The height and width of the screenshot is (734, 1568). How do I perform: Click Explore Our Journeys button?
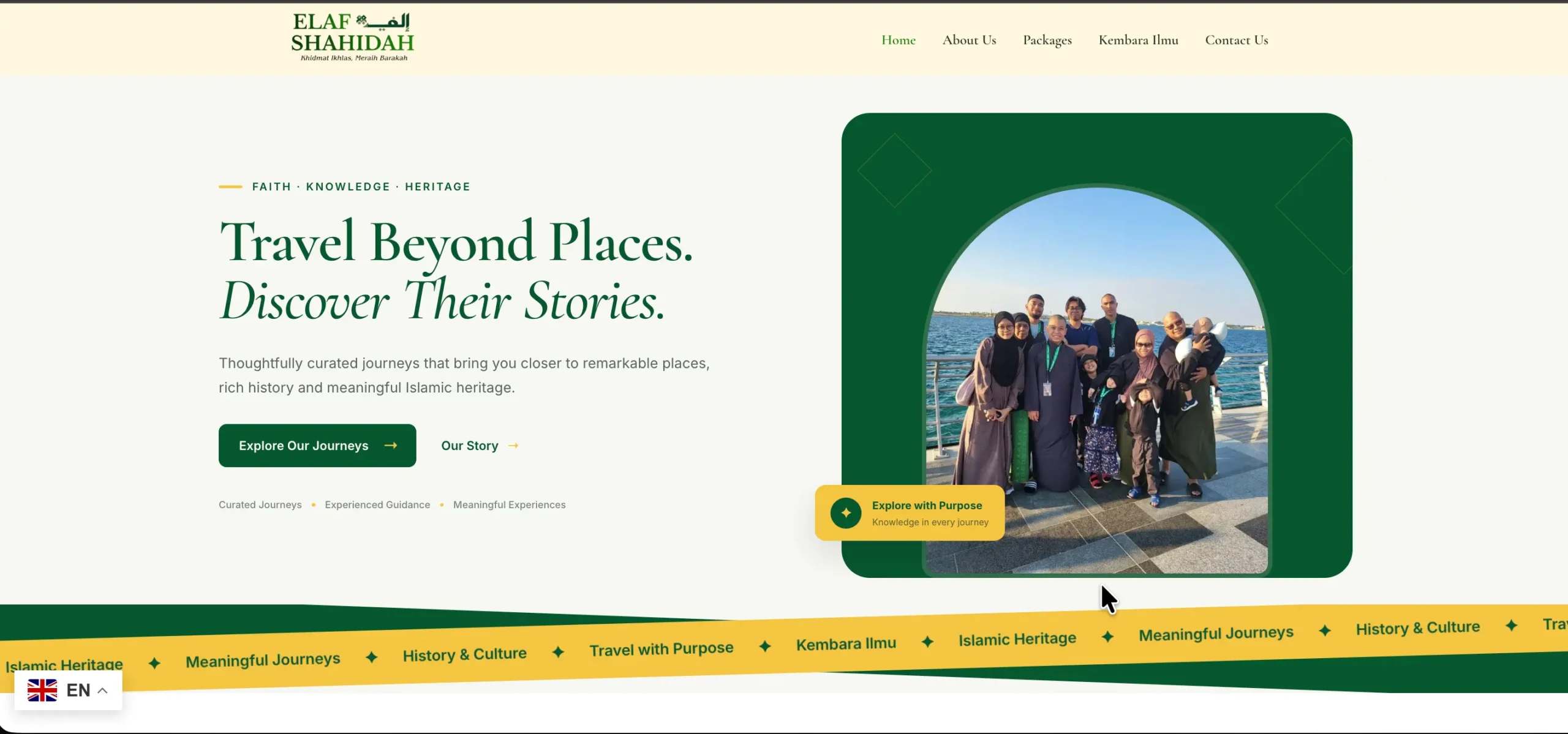(317, 445)
